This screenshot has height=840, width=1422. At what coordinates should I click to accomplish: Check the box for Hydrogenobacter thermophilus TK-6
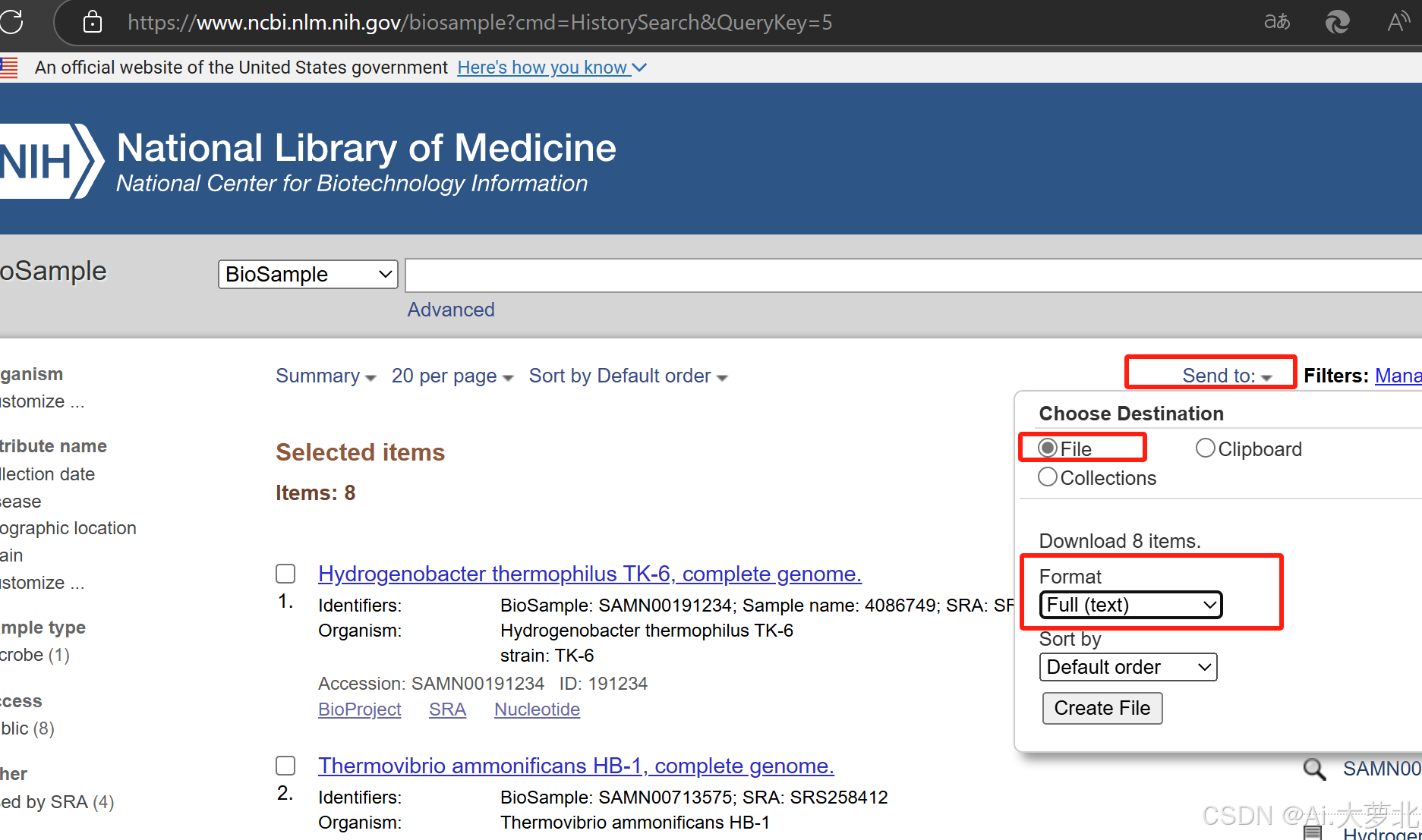click(285, 574)
